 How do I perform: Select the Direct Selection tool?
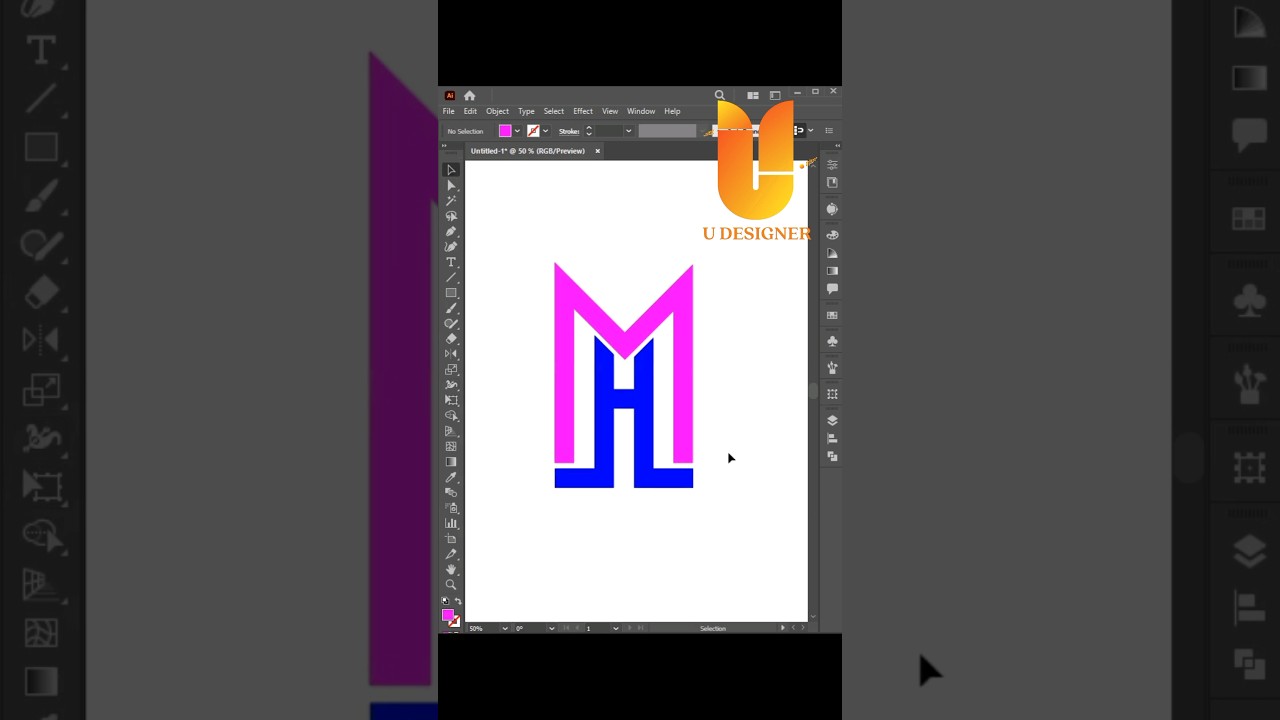click(451, 185)
